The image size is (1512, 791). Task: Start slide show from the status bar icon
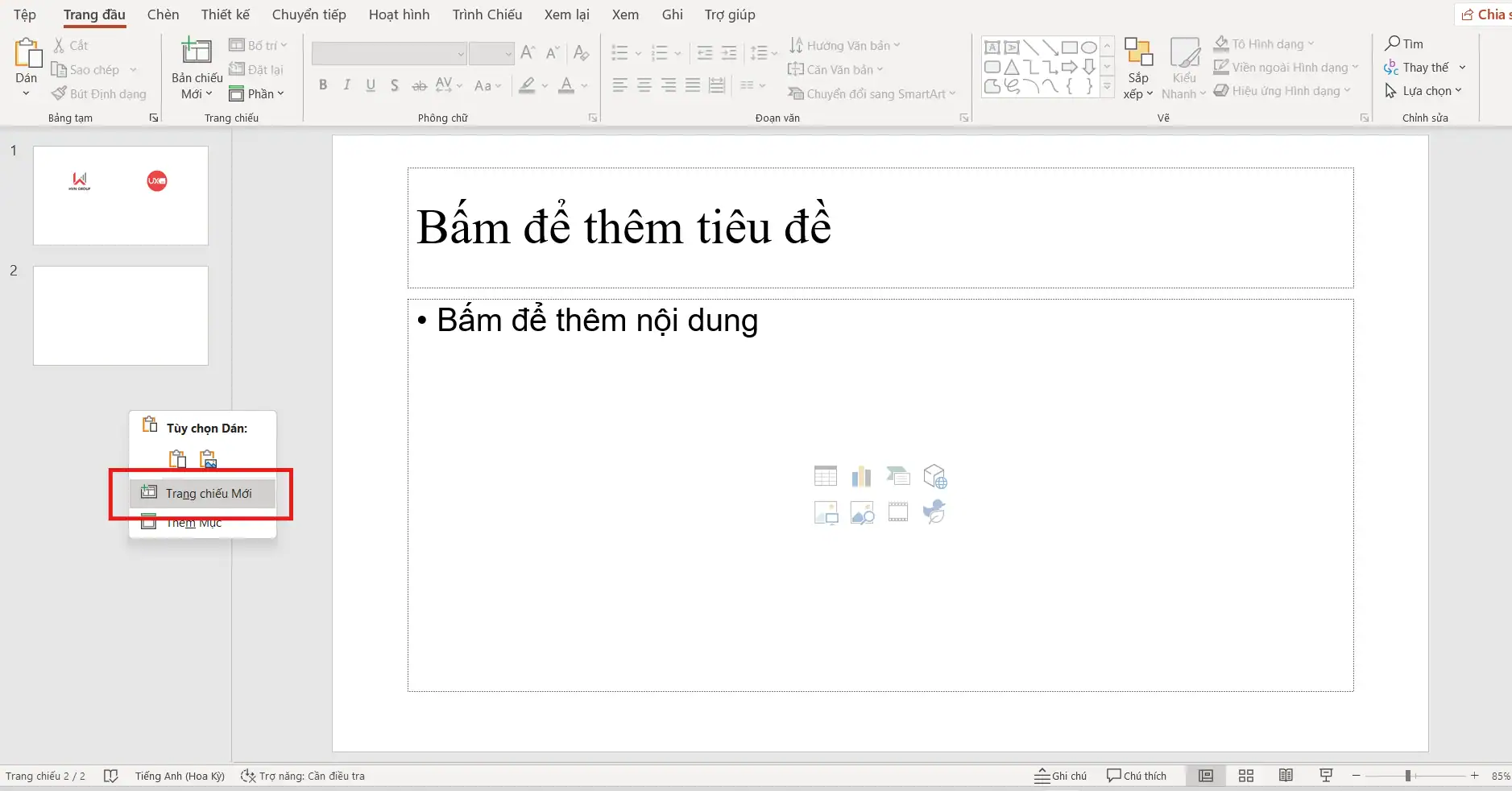pyautogui.click(x=1326, y=776)
